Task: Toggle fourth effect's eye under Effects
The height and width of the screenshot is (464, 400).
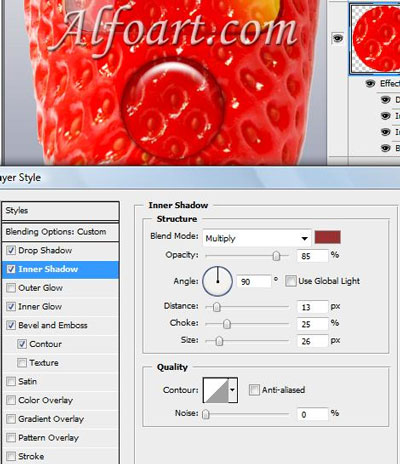Action: tap(385, 148)
